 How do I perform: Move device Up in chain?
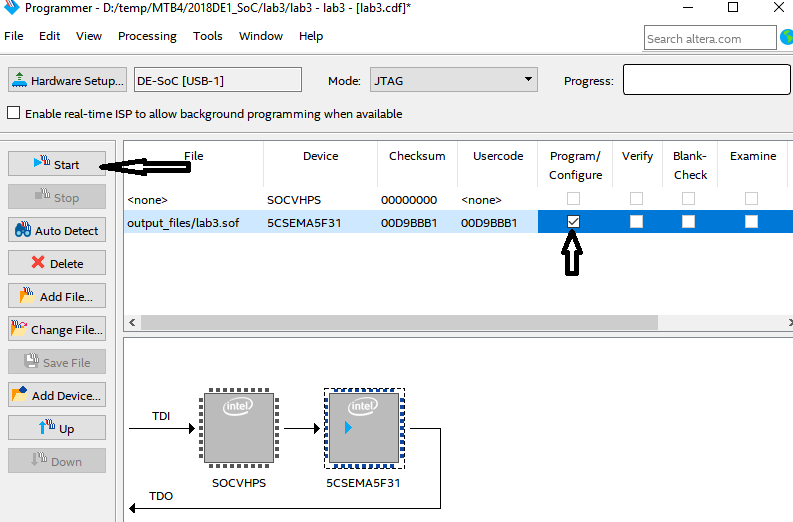point(56,429)
